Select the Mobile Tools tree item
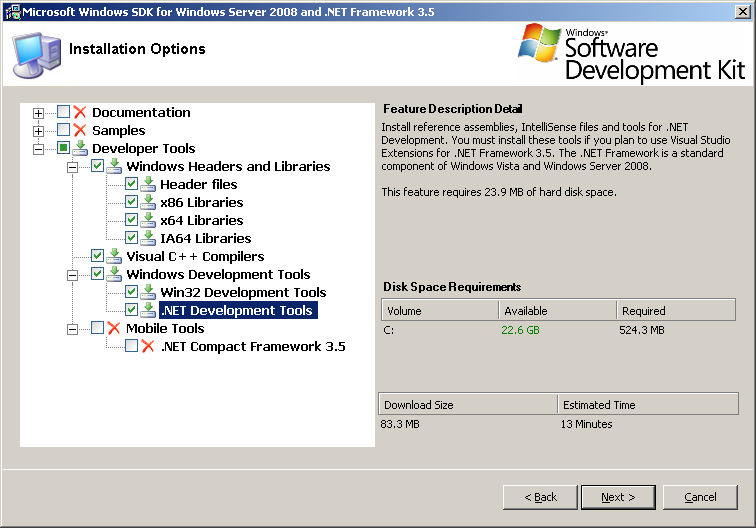This screenshot has width=756, height=528. click(165, 328)
